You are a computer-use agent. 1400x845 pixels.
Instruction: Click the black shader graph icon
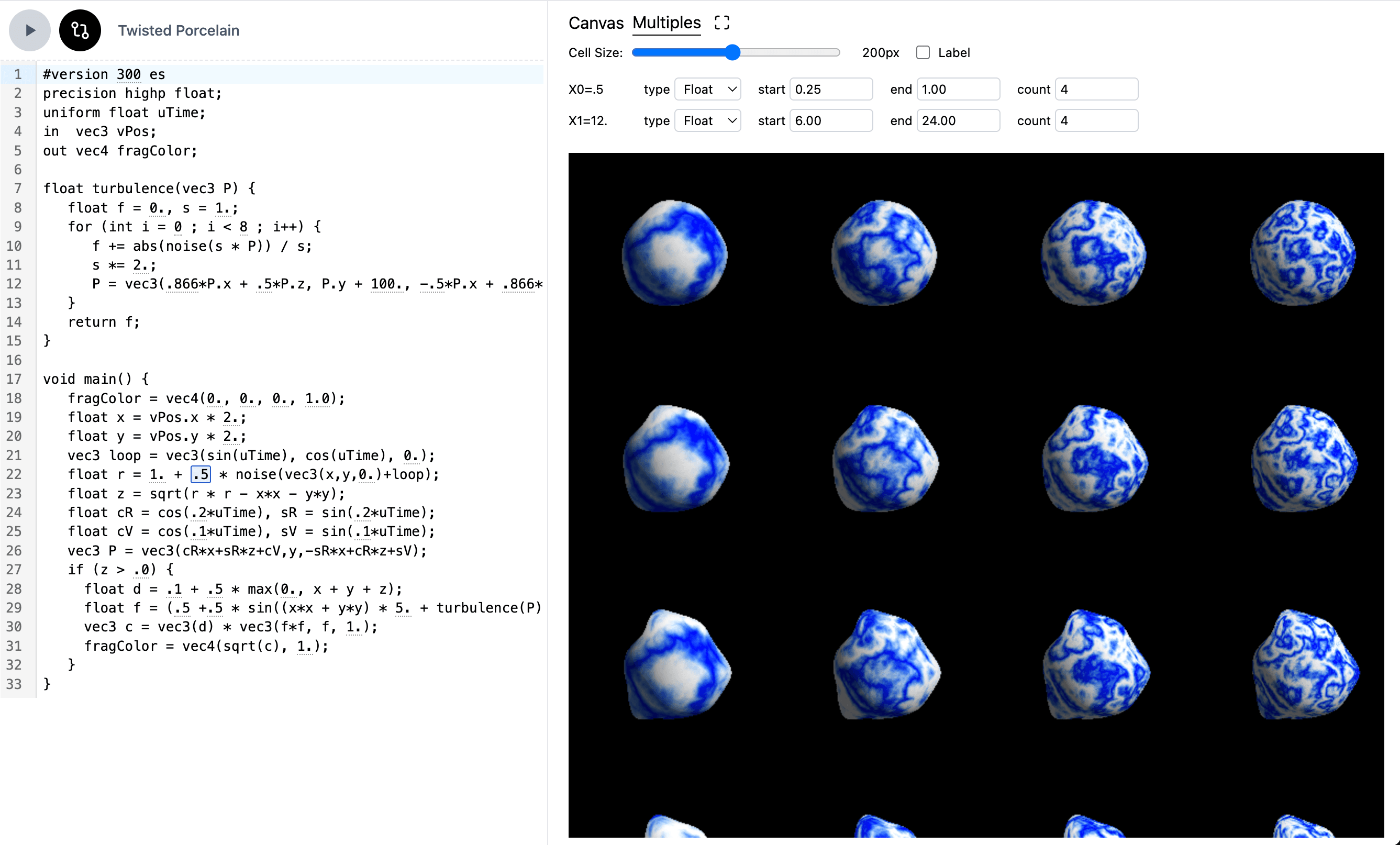click(80, 30)
